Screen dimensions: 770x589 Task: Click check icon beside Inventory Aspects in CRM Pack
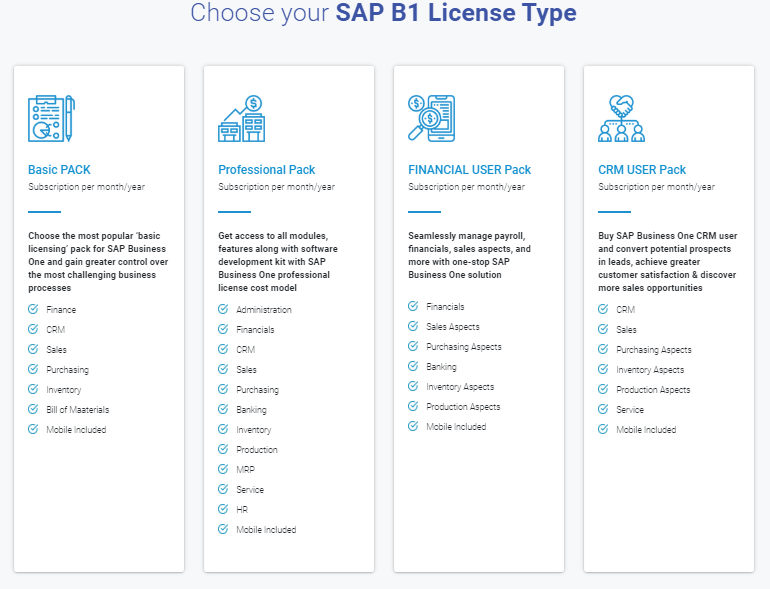pos(603,369)
